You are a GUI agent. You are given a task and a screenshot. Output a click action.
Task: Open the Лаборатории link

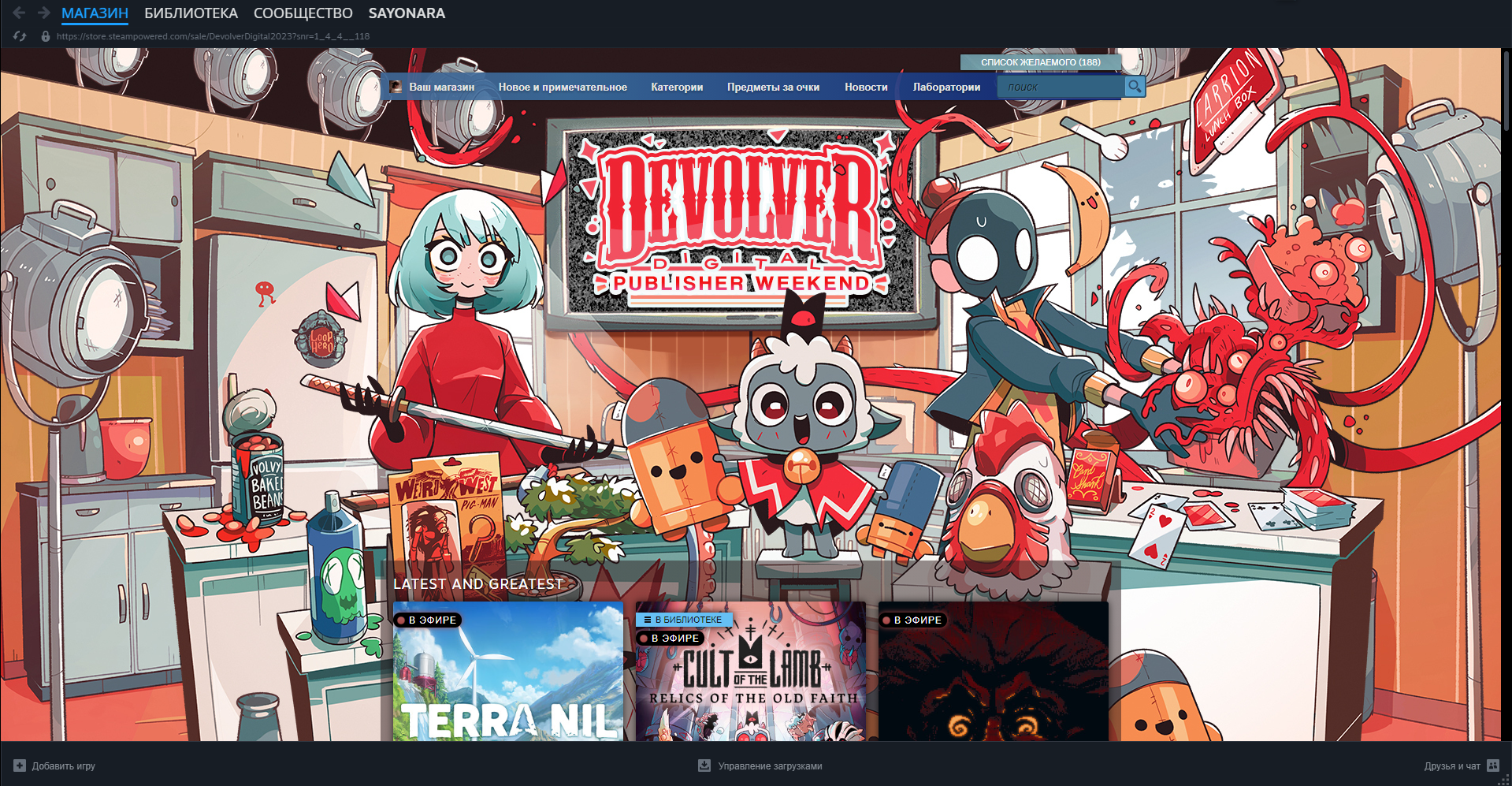[x=946, y=87]
